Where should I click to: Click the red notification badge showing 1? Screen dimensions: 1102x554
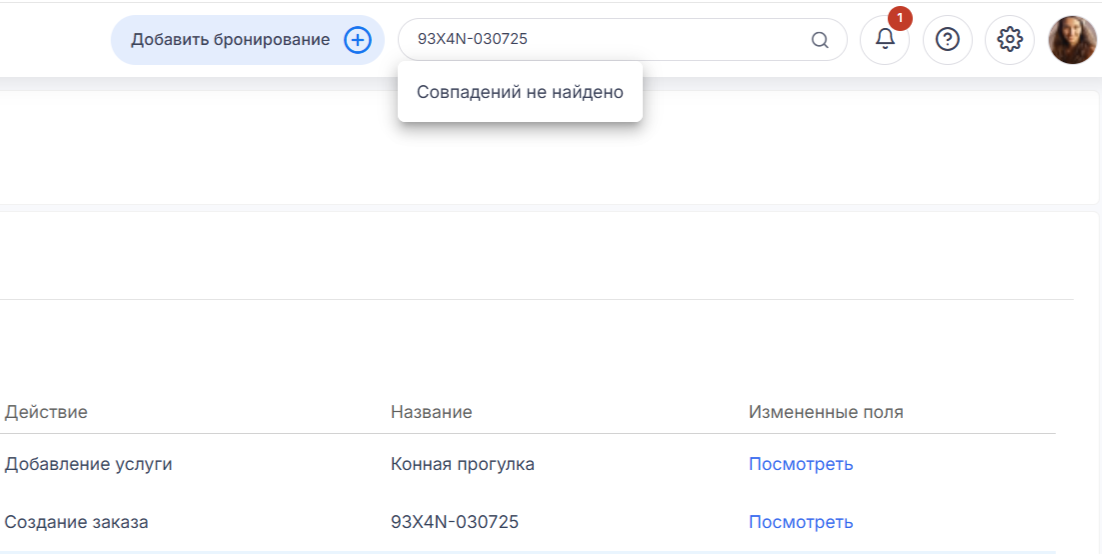pos(900,18)
